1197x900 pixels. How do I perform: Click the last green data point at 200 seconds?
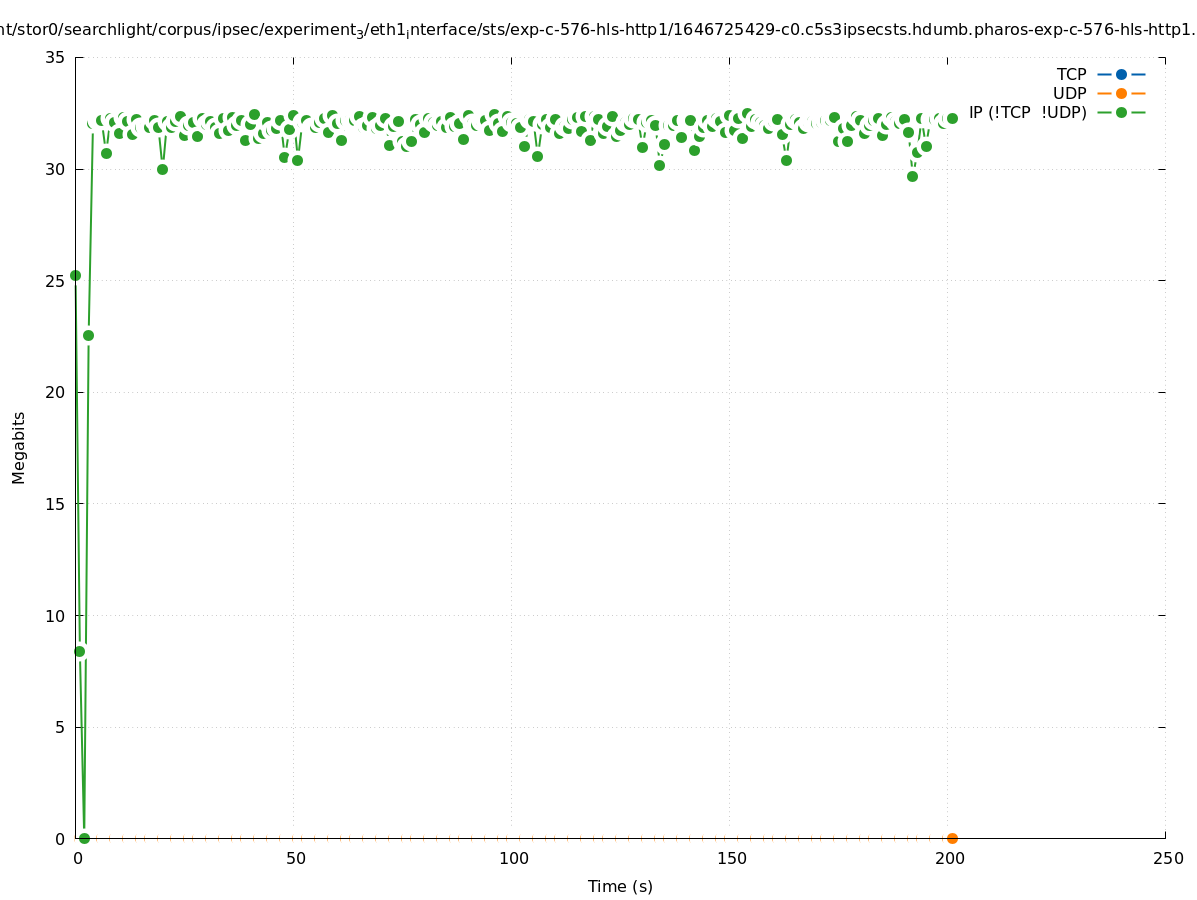[x=952, y=118]
